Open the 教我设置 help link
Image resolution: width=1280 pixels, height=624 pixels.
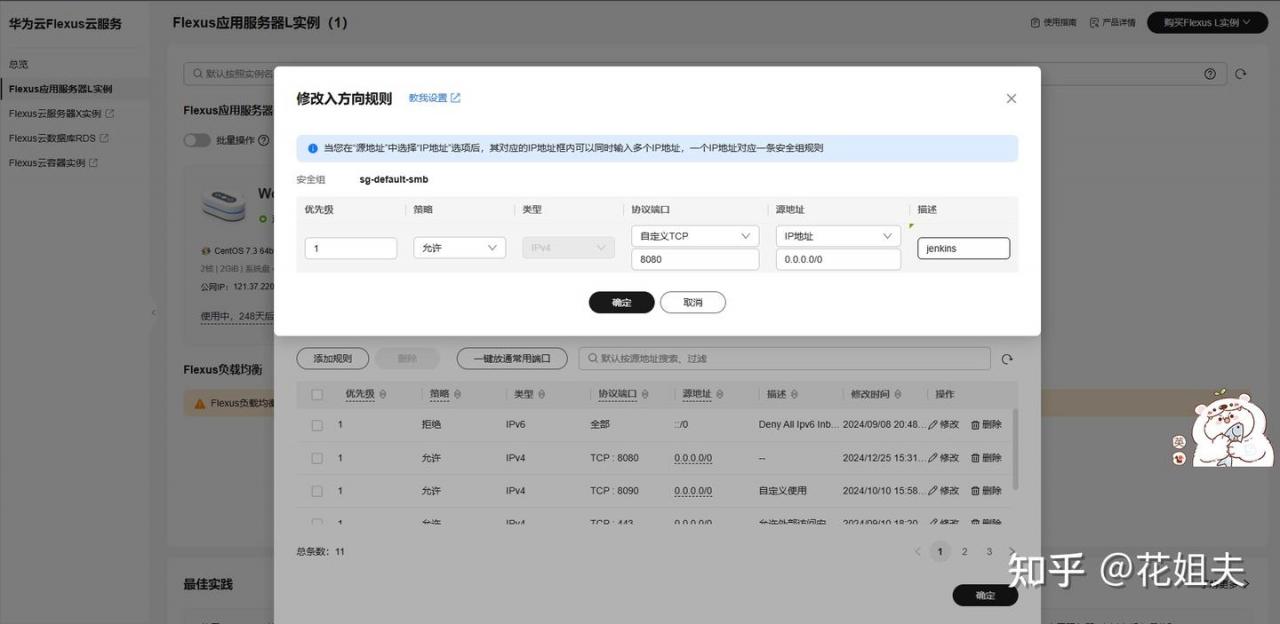(435, 98)
